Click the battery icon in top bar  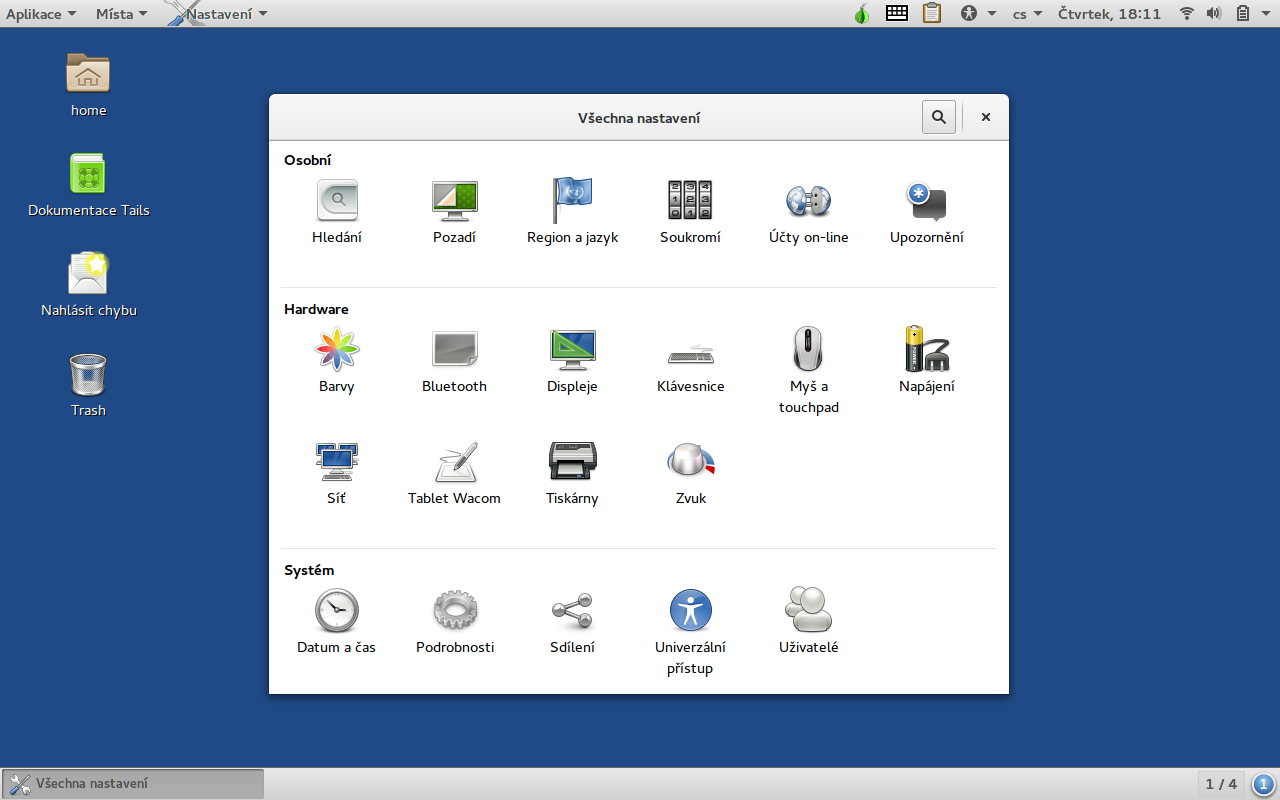click(x=1243, y=14)
